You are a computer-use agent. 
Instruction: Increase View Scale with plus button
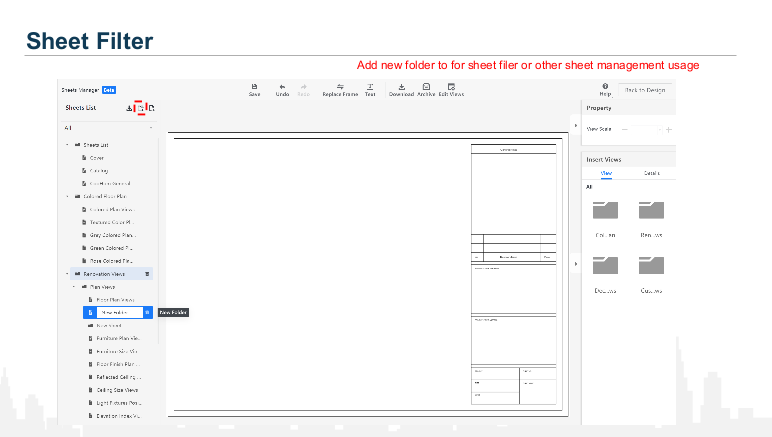[x=668, y=129]
